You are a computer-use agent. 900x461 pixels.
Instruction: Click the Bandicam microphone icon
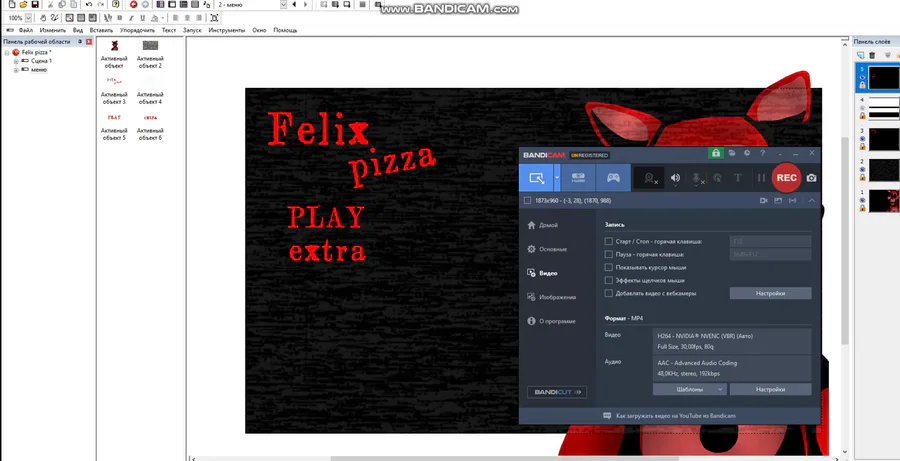pyautogui.click(x=697, y=179)
